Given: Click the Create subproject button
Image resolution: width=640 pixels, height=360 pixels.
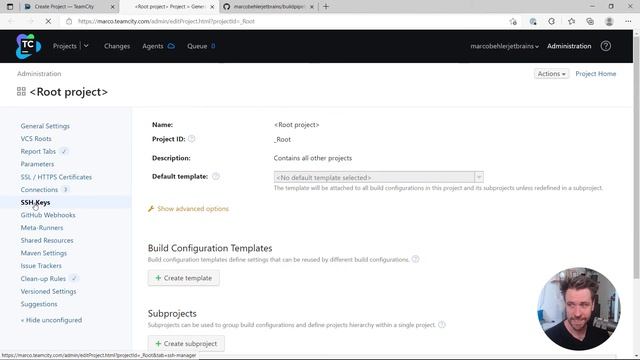Looking at the screenshot, I should (x=186, y=343).
